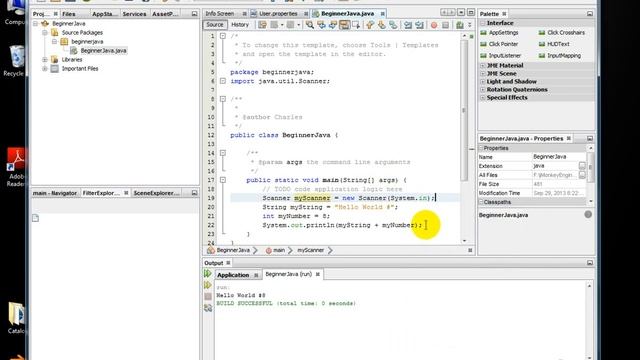
Task: Expand Light and Shadow palette category
Action: point(483,82)
